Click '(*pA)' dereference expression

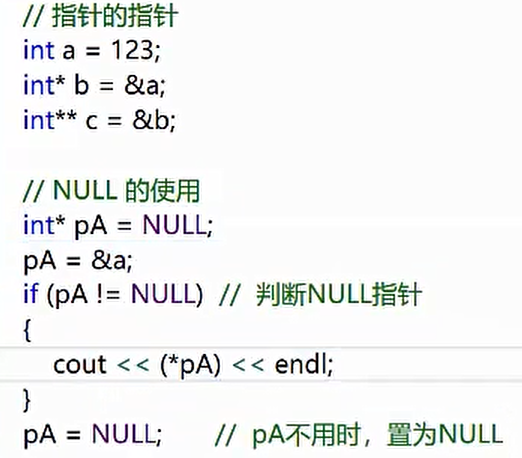click(190, 365)
